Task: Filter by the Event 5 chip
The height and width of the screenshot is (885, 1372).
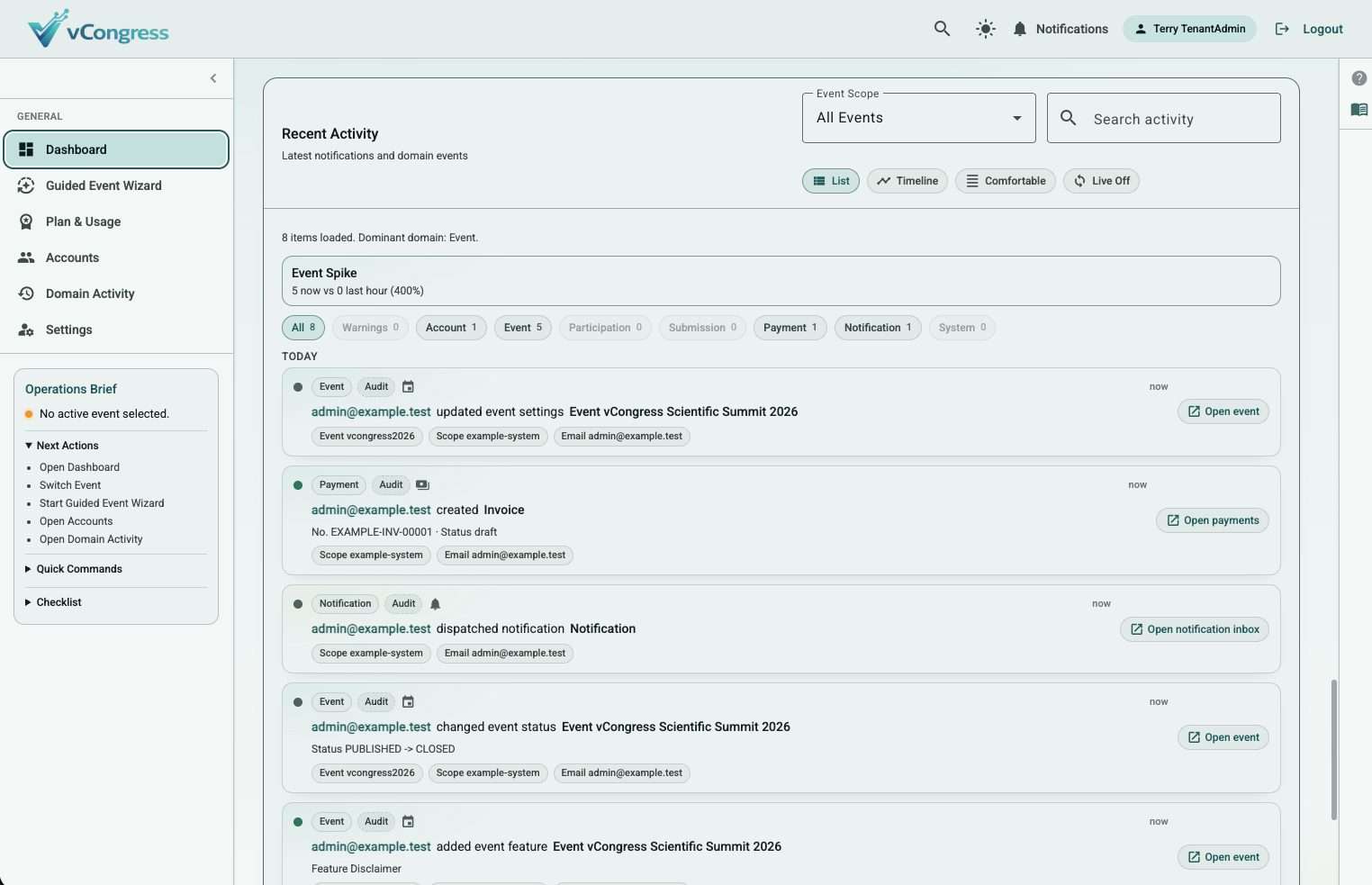Action: click(x=523, y=328)
